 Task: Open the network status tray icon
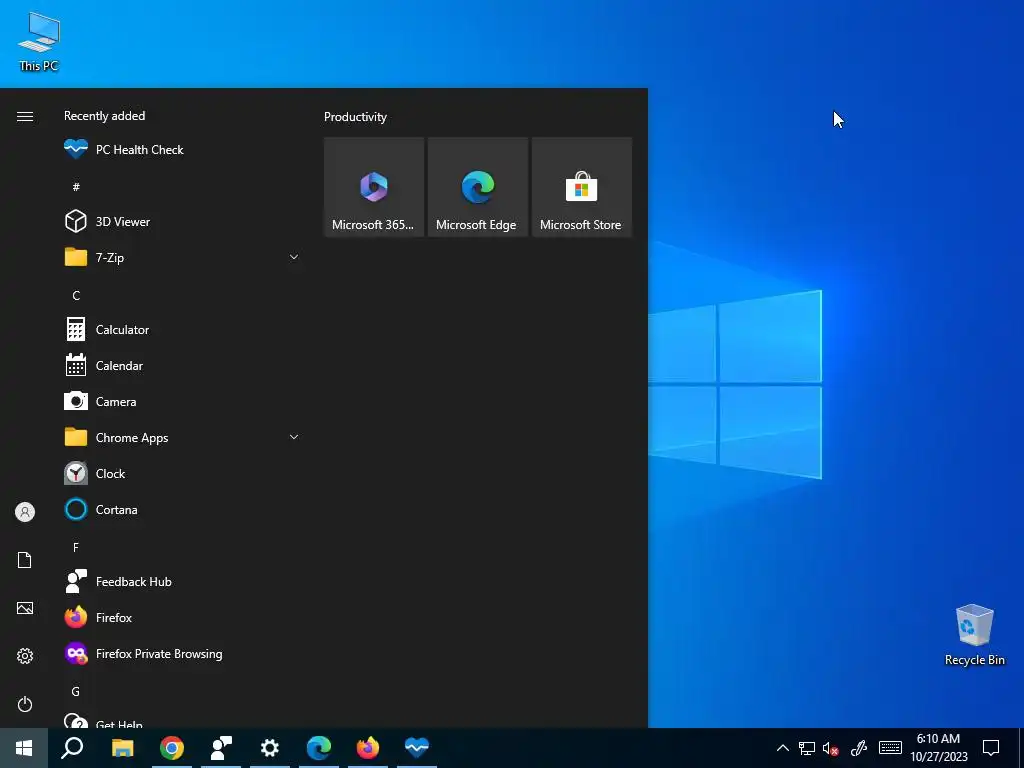(807, 748)
